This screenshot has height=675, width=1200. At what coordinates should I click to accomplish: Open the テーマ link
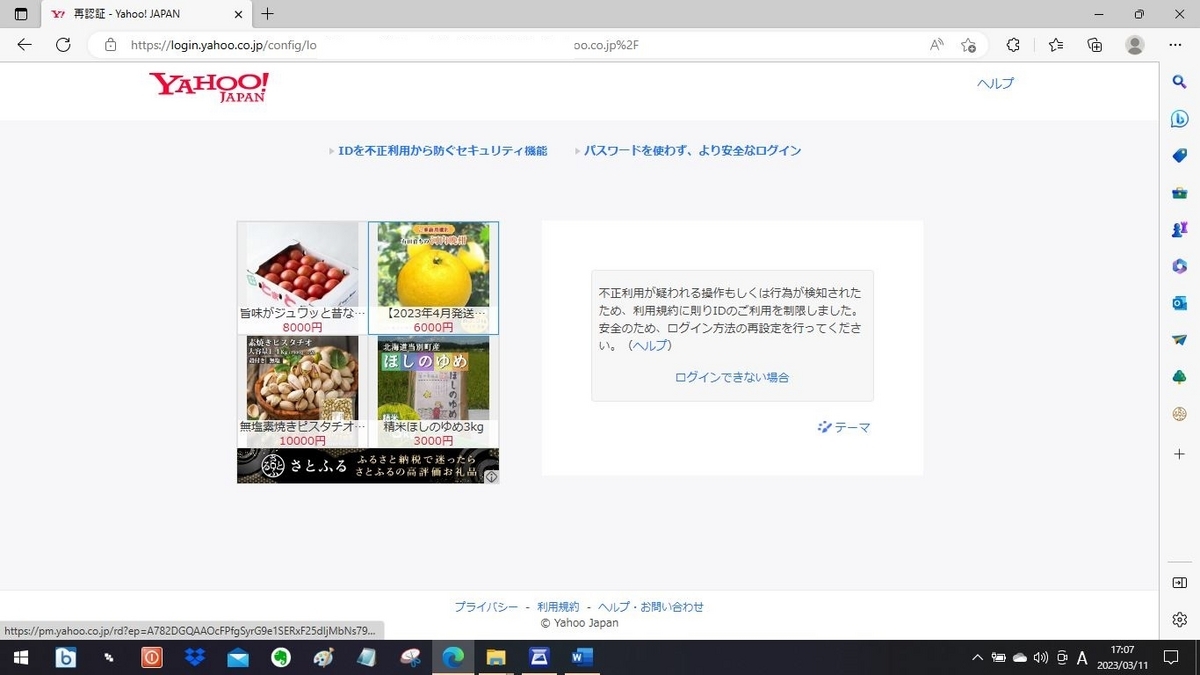[x=844, y=427]
